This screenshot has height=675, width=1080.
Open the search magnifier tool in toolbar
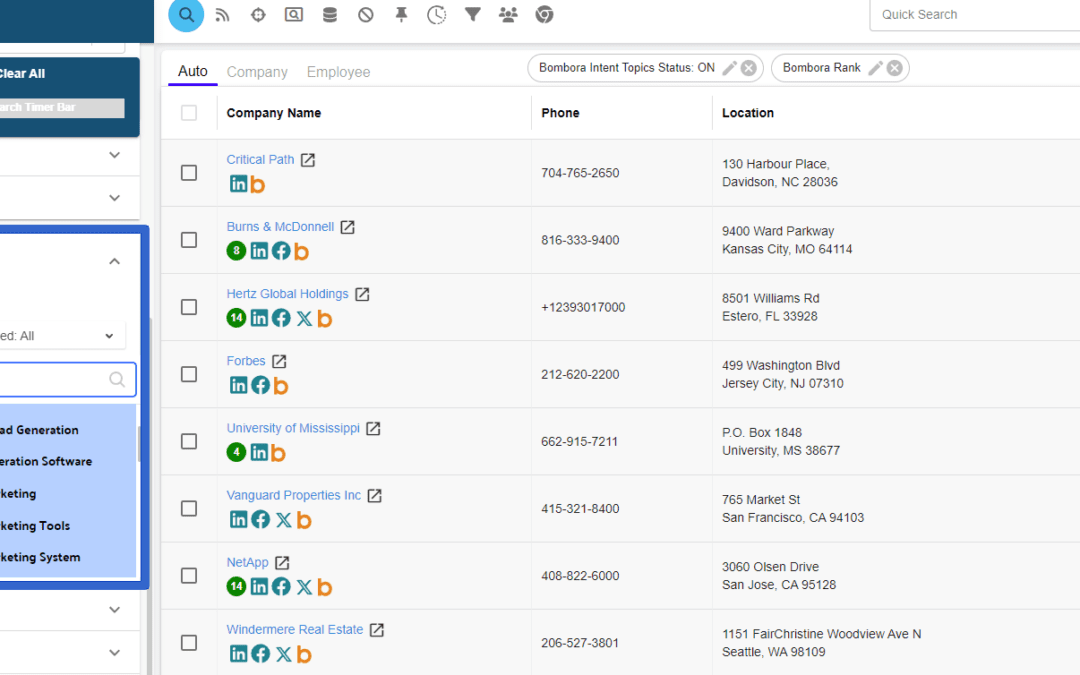click(186, 14)
